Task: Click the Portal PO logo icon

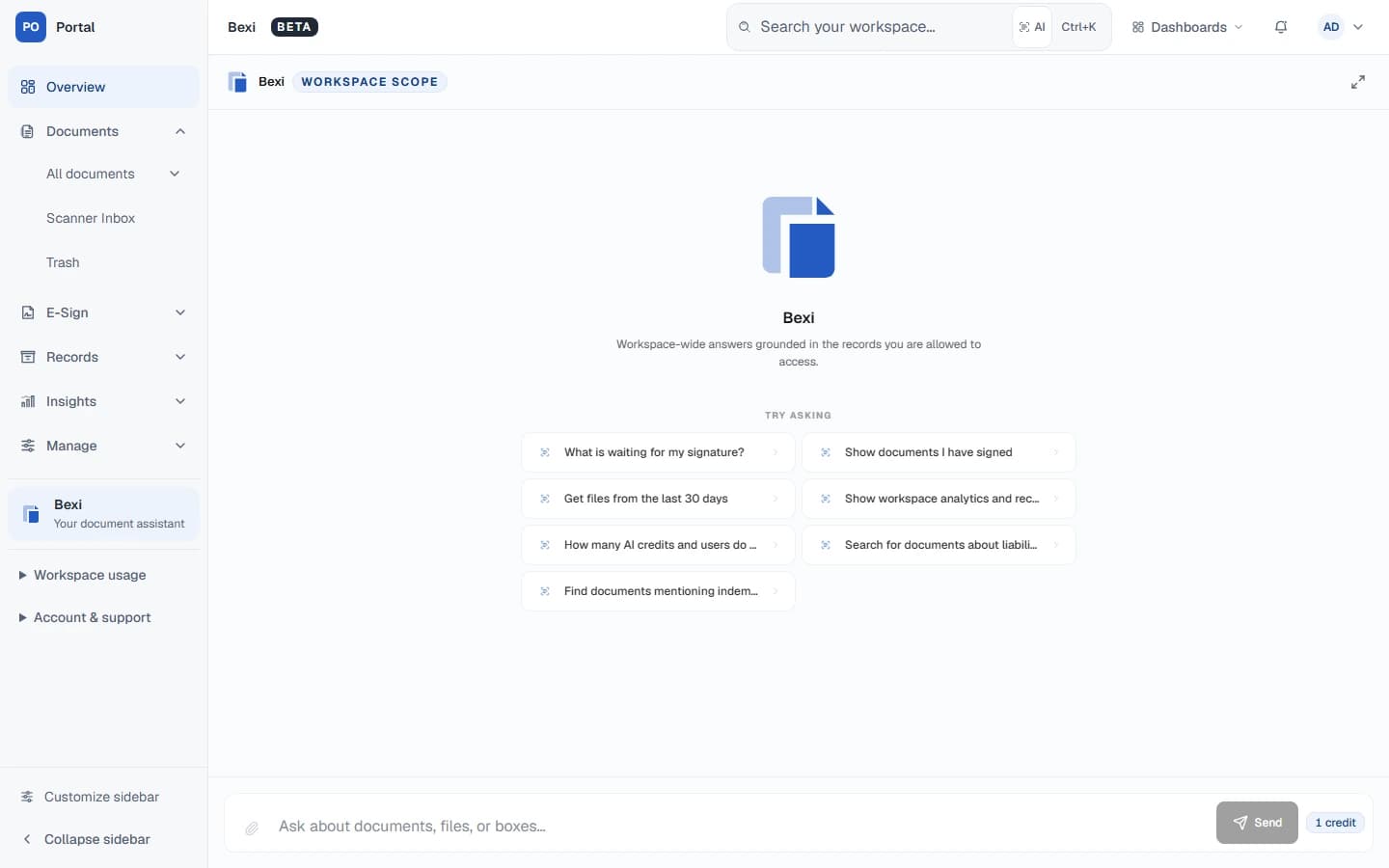Action: 31,27
